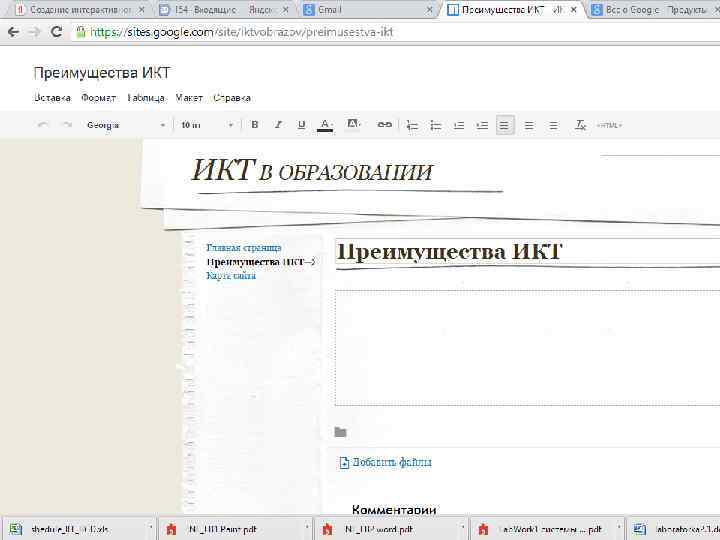Open the 10 pt font size dropdown

pos(205,125)
